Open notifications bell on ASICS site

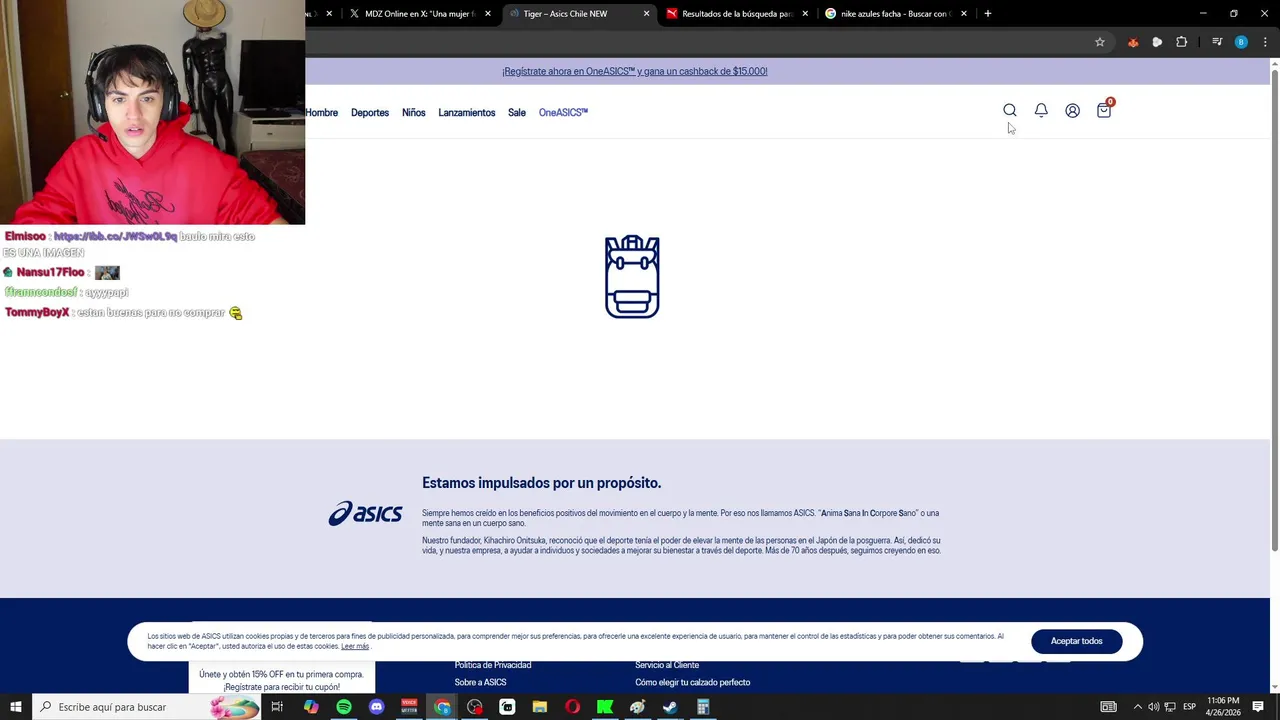click(1041, 111)
